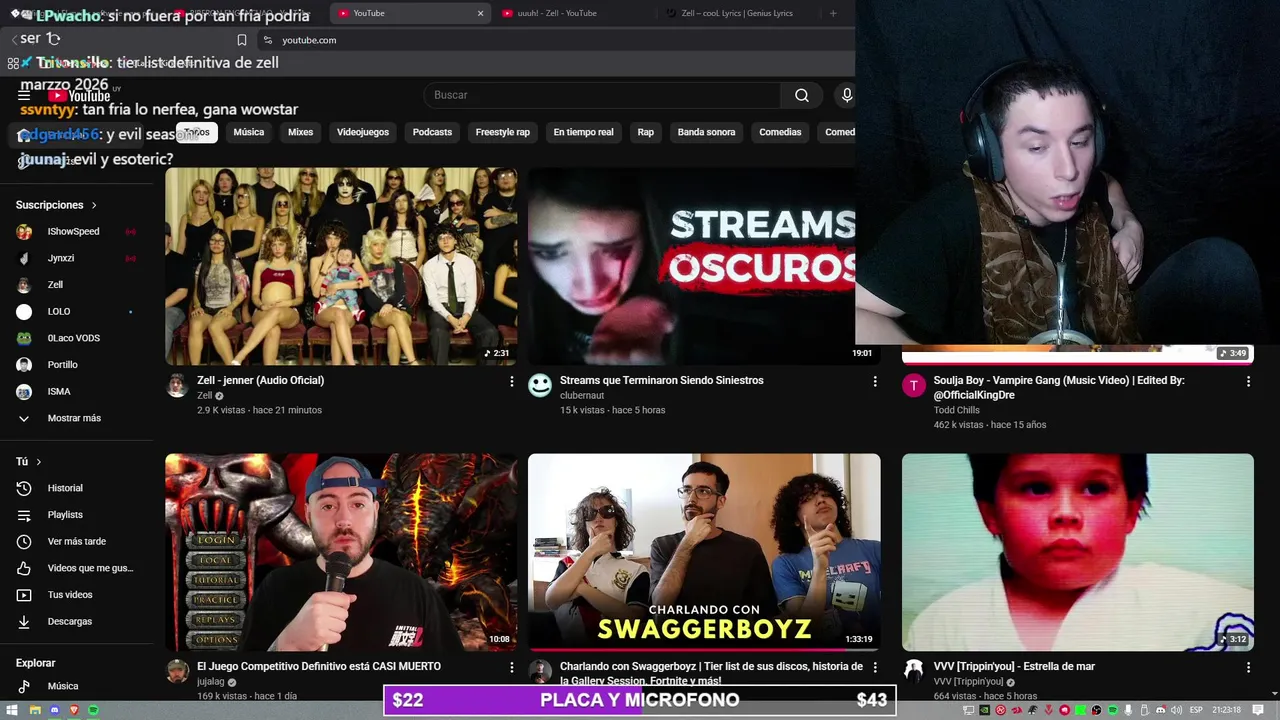Open options menu for Zell - jenner video
Screen dimensions: 1280x720
512,381
